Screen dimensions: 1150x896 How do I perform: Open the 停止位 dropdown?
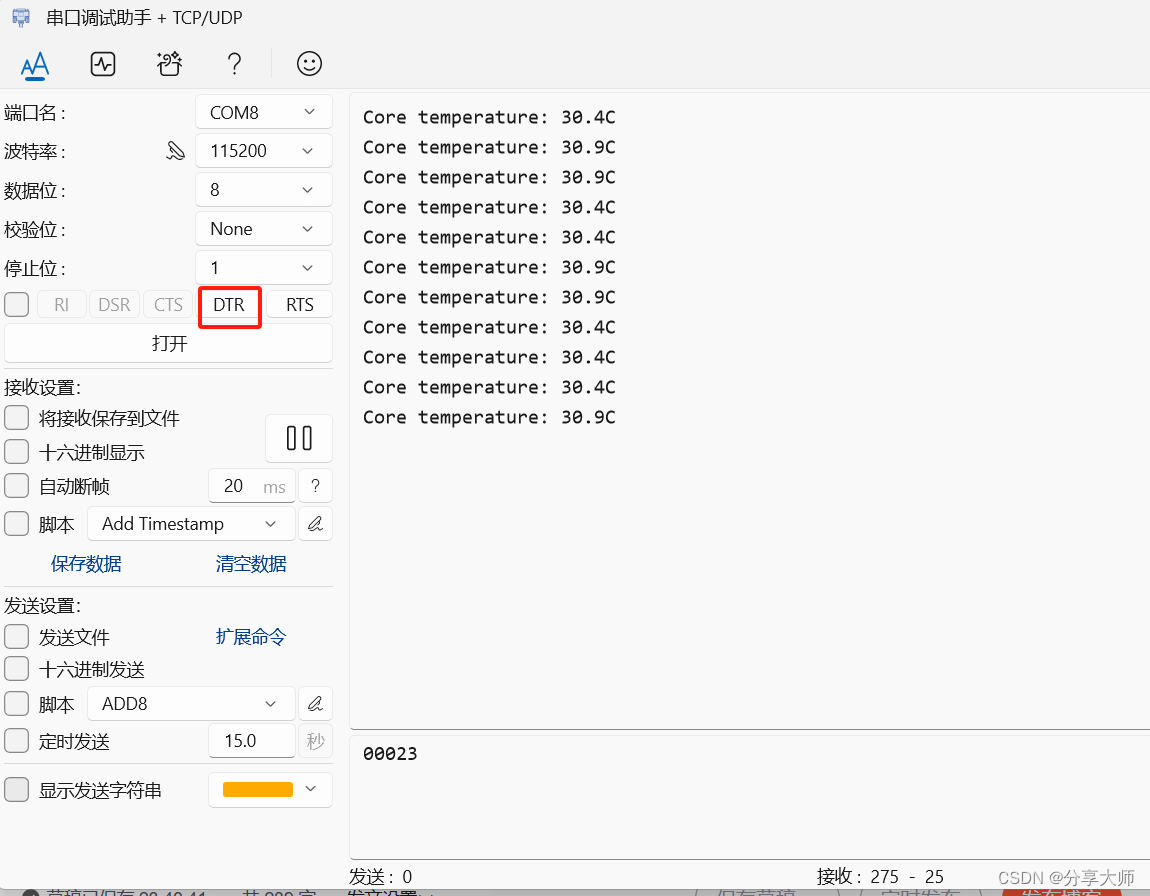tap(263, 267)
